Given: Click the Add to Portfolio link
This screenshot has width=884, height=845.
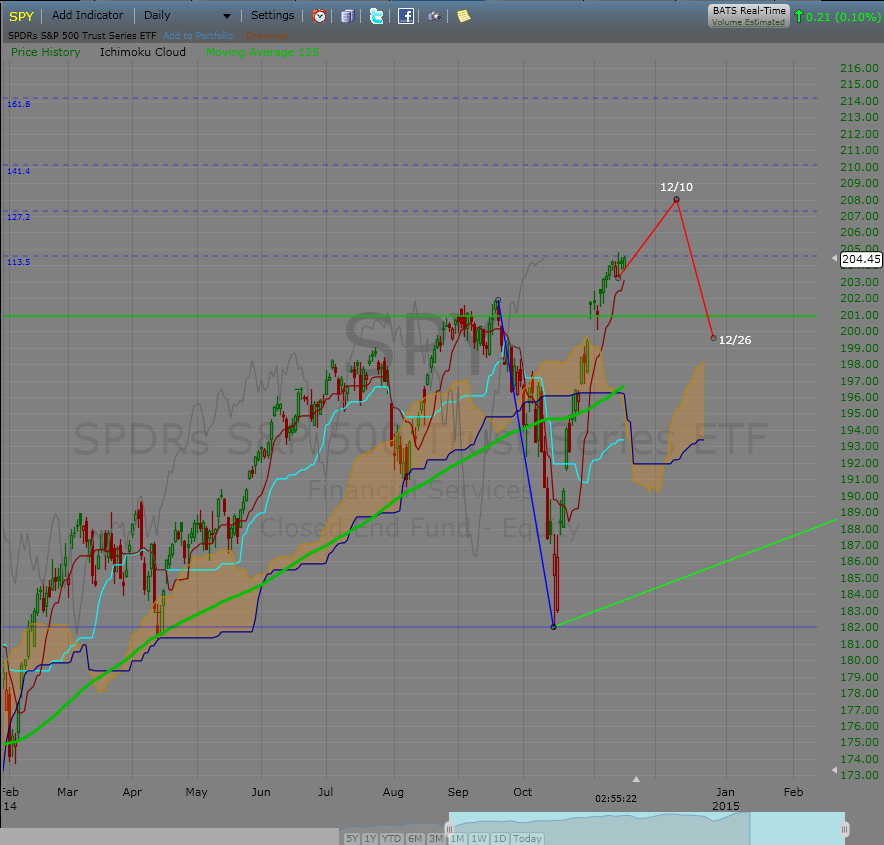Looking at the screenshot, I should (198, 36).
